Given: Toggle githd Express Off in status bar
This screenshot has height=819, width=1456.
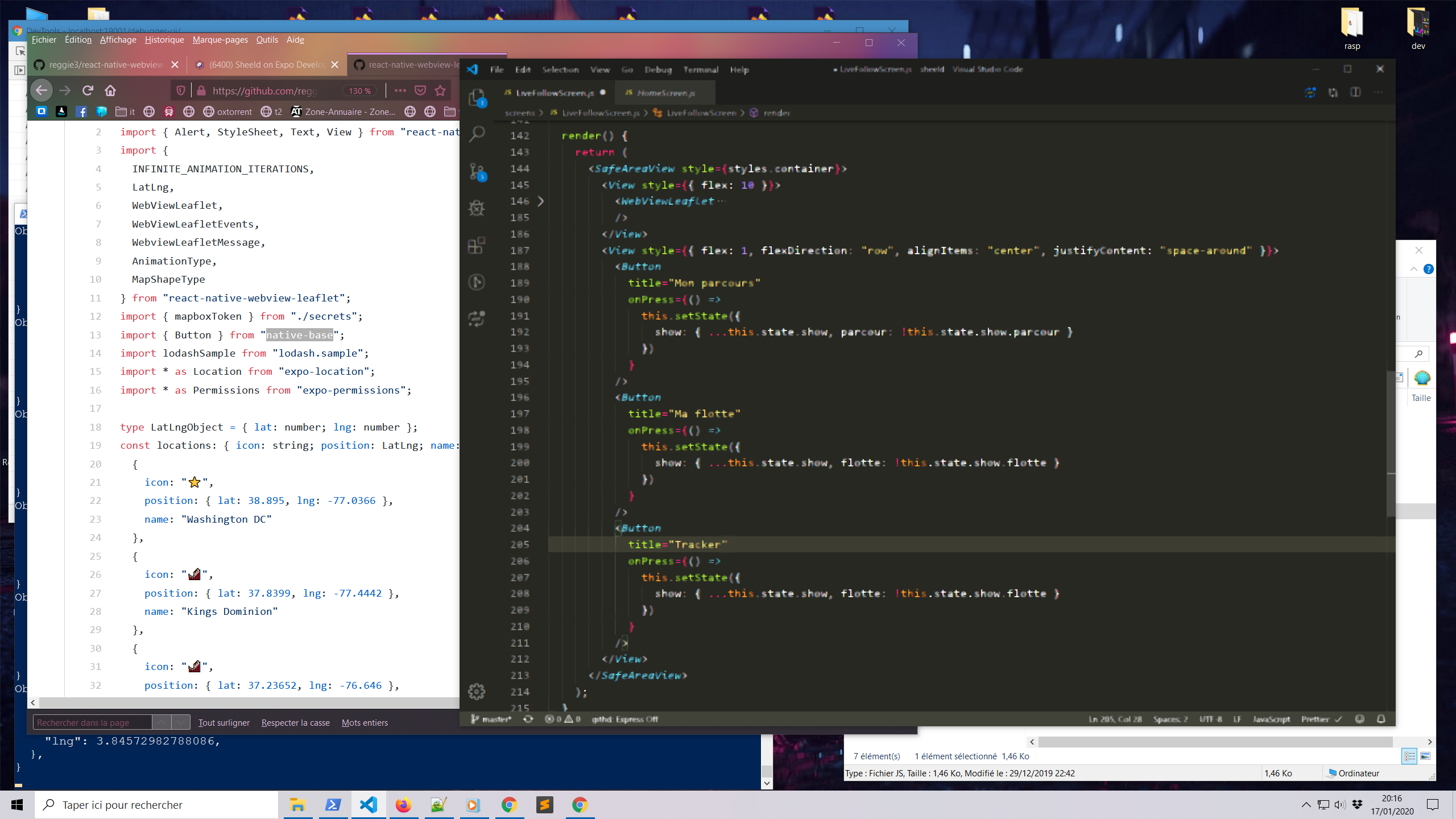Looking at the screenshot, I should click(625, 719).
